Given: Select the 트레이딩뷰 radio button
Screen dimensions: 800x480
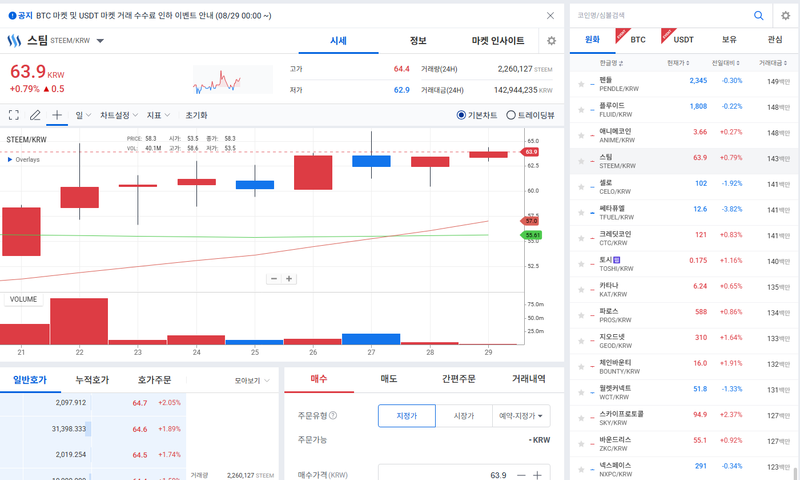Looking at the screenshot, I should pyautogui.click(x=511, y=115).
